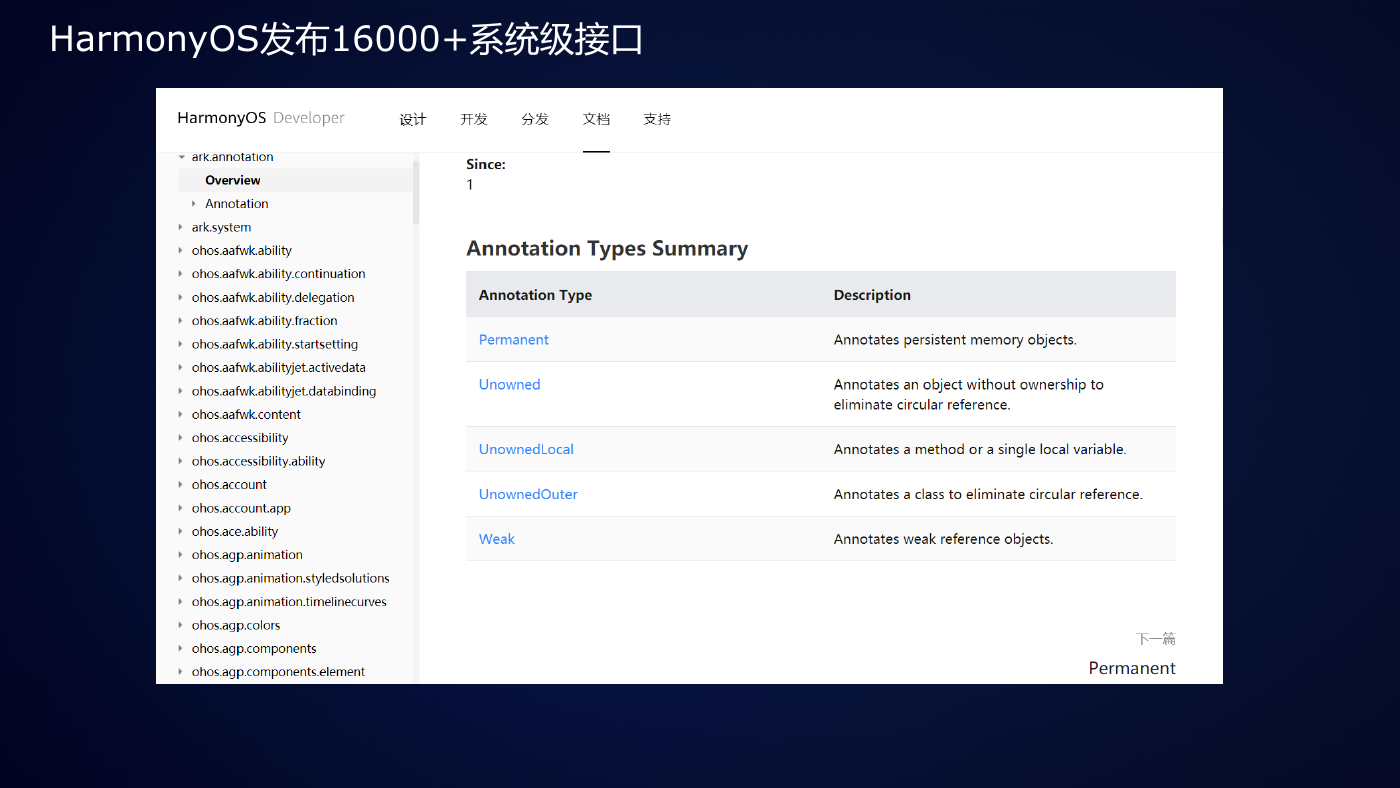
Task: Click the Description column header
Action: pyautogui.click(x=872, y=295)
